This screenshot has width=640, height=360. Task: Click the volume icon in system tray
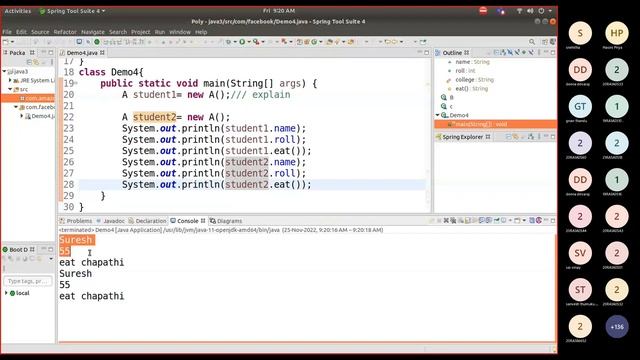tap(530, 11)
